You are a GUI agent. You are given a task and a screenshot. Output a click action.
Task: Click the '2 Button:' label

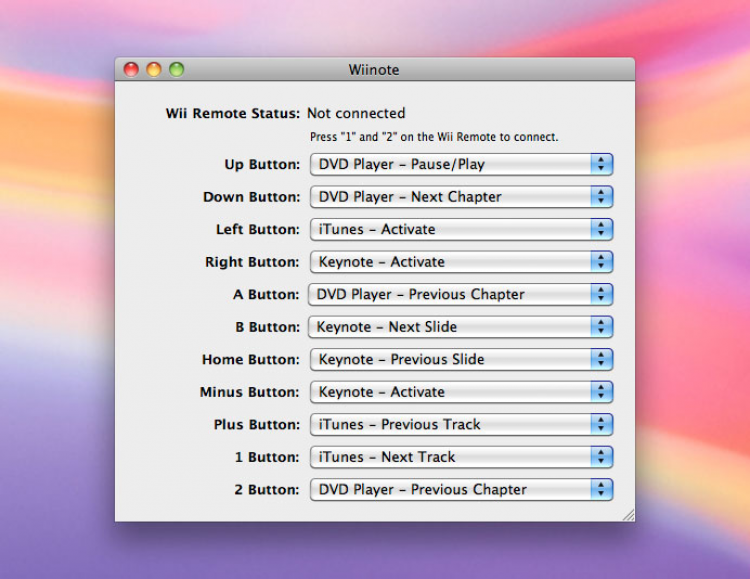[267, 490]
